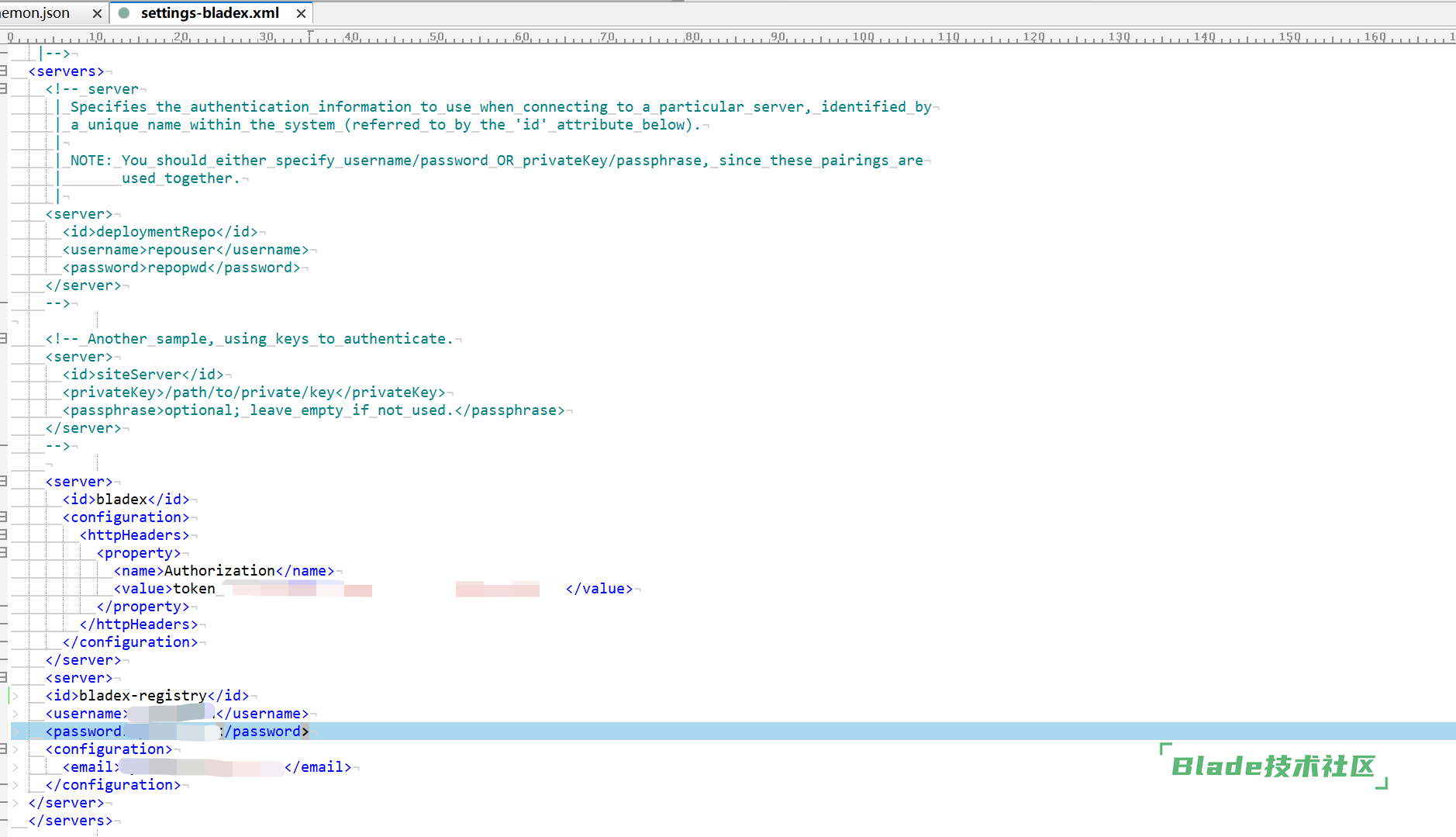Click column 100 on the ruler

pyautogui.click(x=863, y=36)
